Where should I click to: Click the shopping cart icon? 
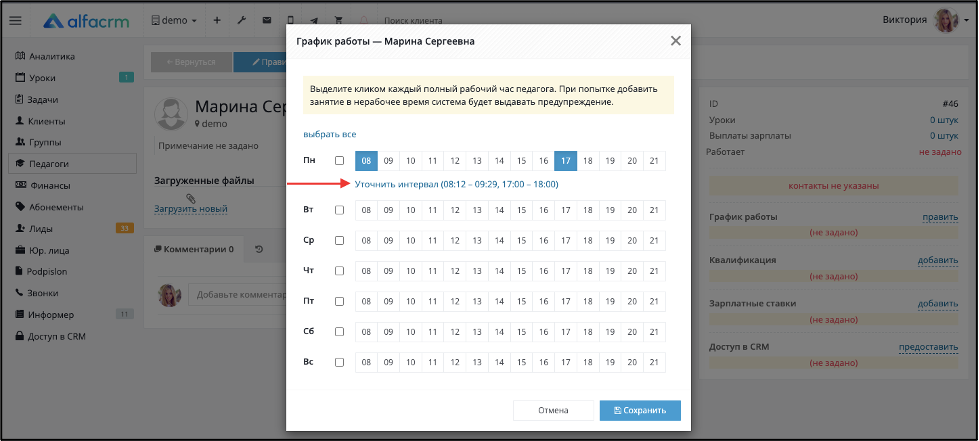338,20
